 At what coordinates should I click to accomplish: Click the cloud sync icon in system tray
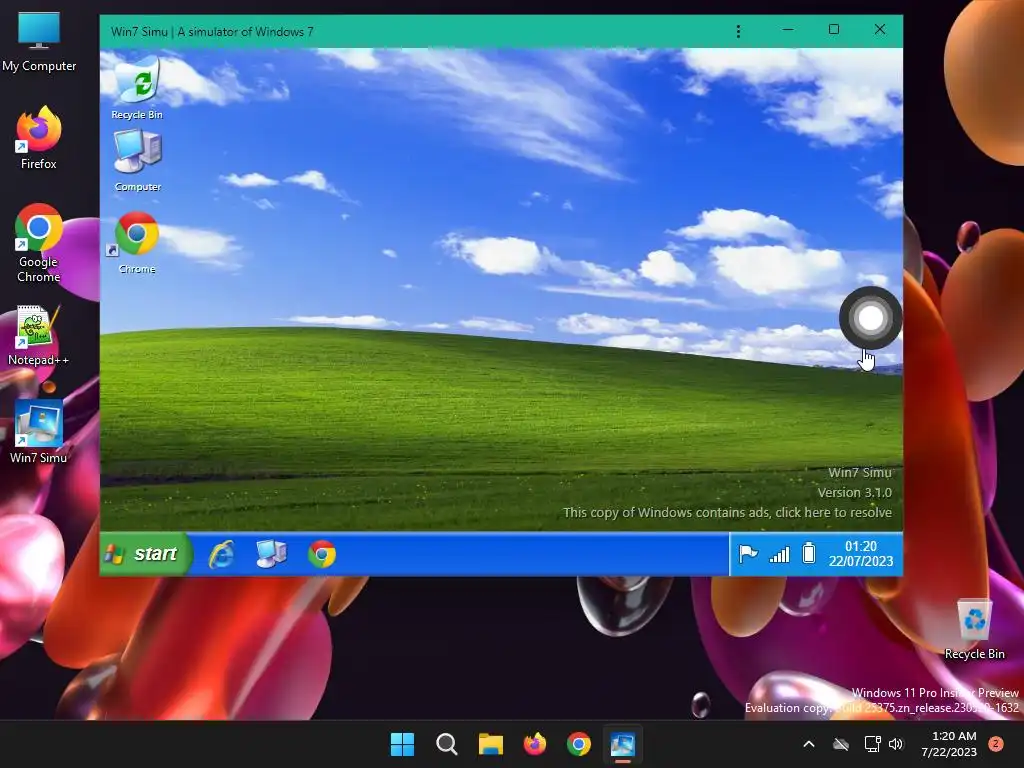841,744
